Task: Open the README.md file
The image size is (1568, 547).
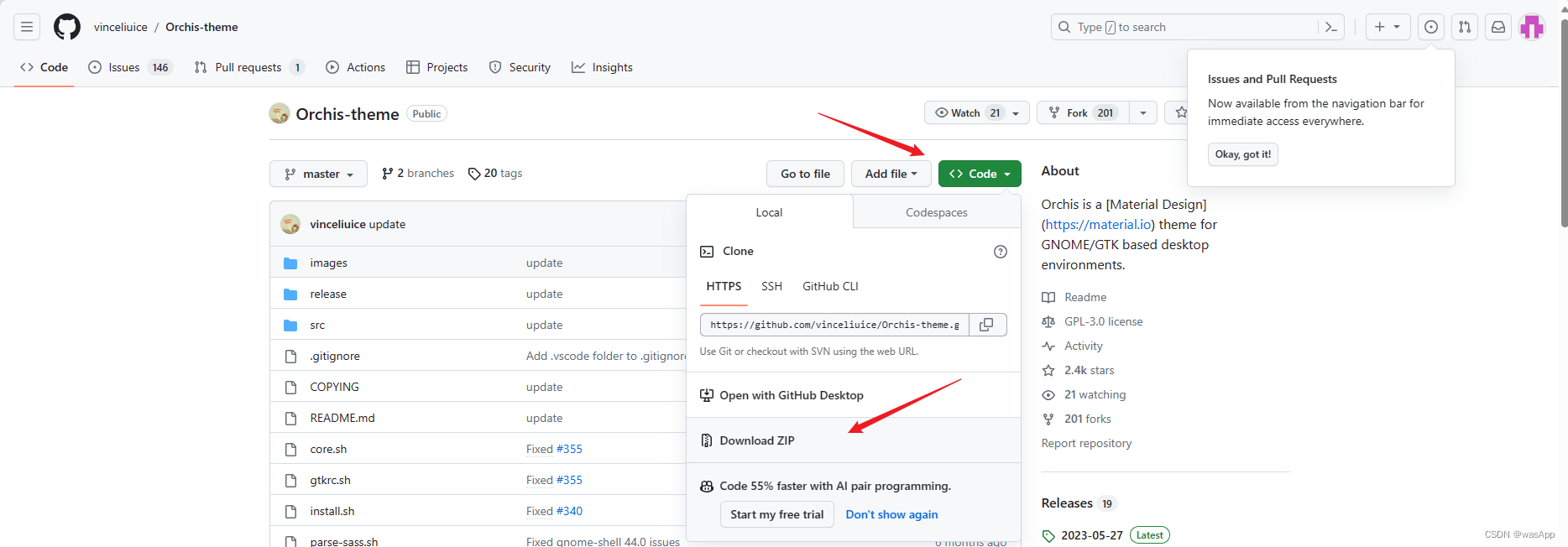Action: (x=342, y=418)
